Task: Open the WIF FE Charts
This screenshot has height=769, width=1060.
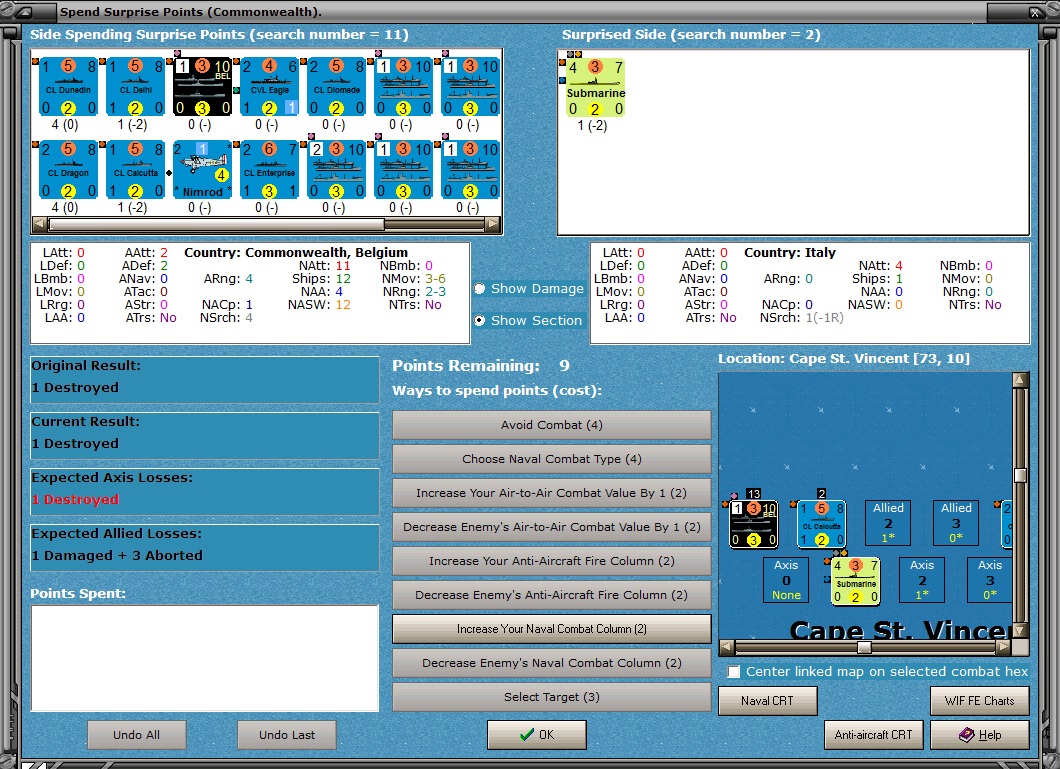Action: tap(980, 701)
